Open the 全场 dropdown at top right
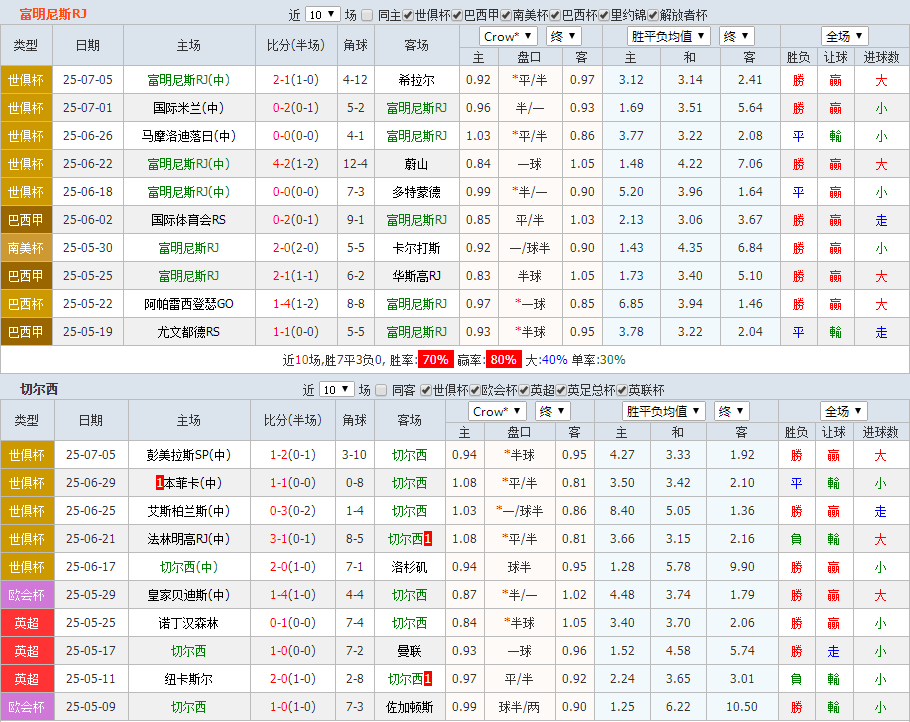The width and height of the screenshot is (910, 722). [843, 35]
